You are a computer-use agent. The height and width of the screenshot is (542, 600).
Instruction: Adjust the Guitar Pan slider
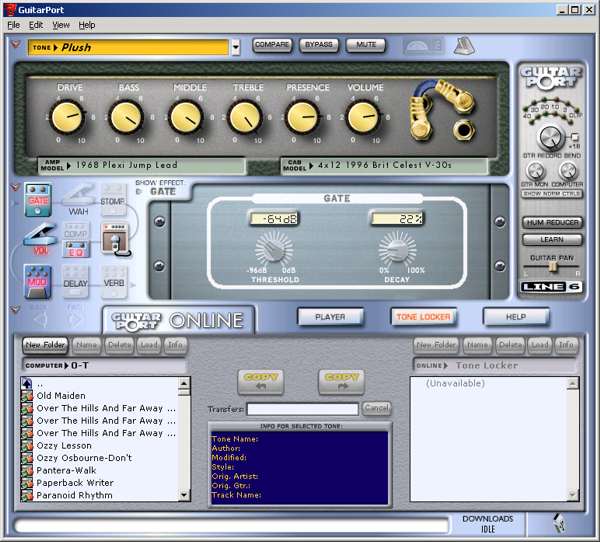pos(552,266)
